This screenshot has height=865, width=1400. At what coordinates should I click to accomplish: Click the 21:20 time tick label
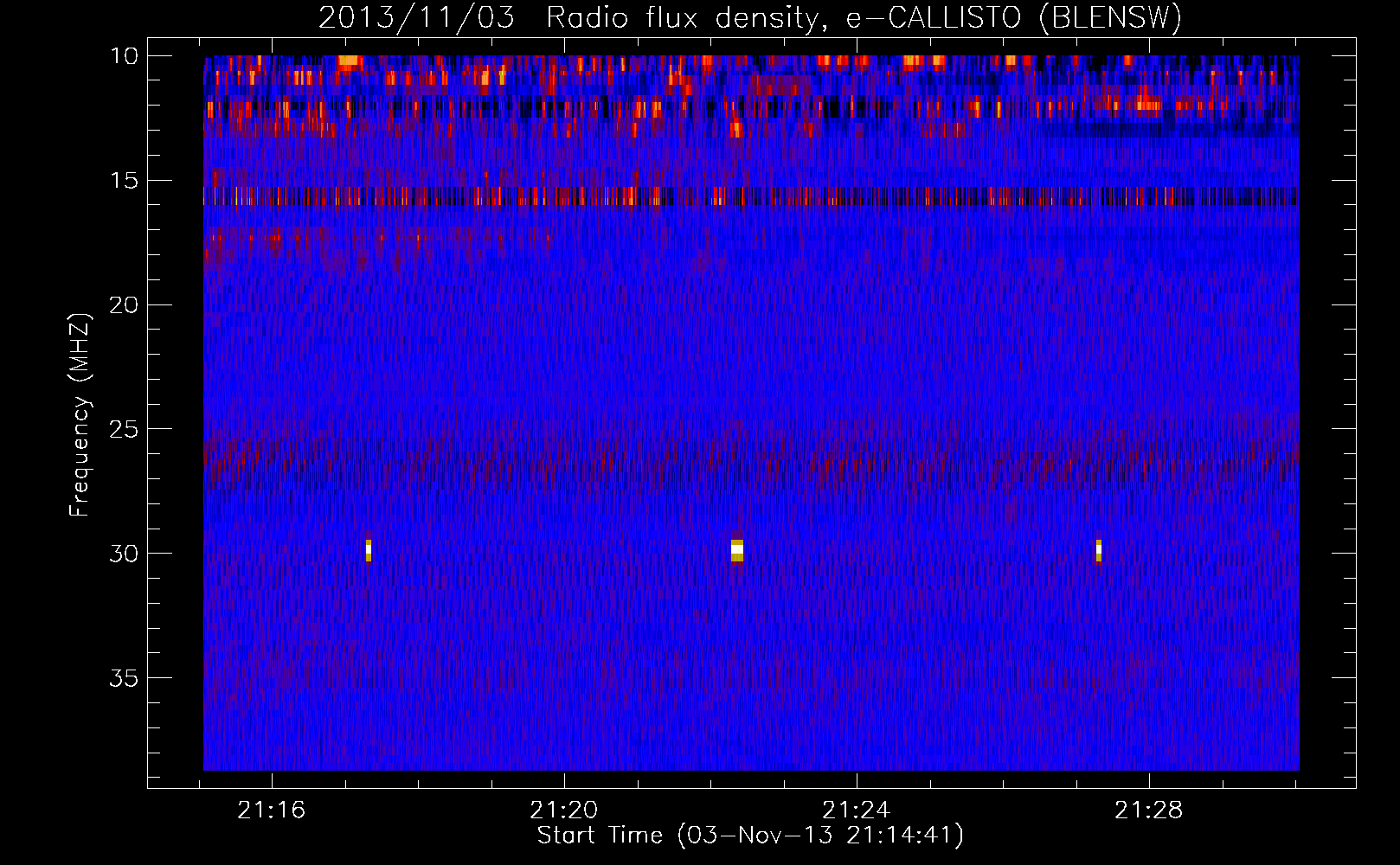(564, 811)
